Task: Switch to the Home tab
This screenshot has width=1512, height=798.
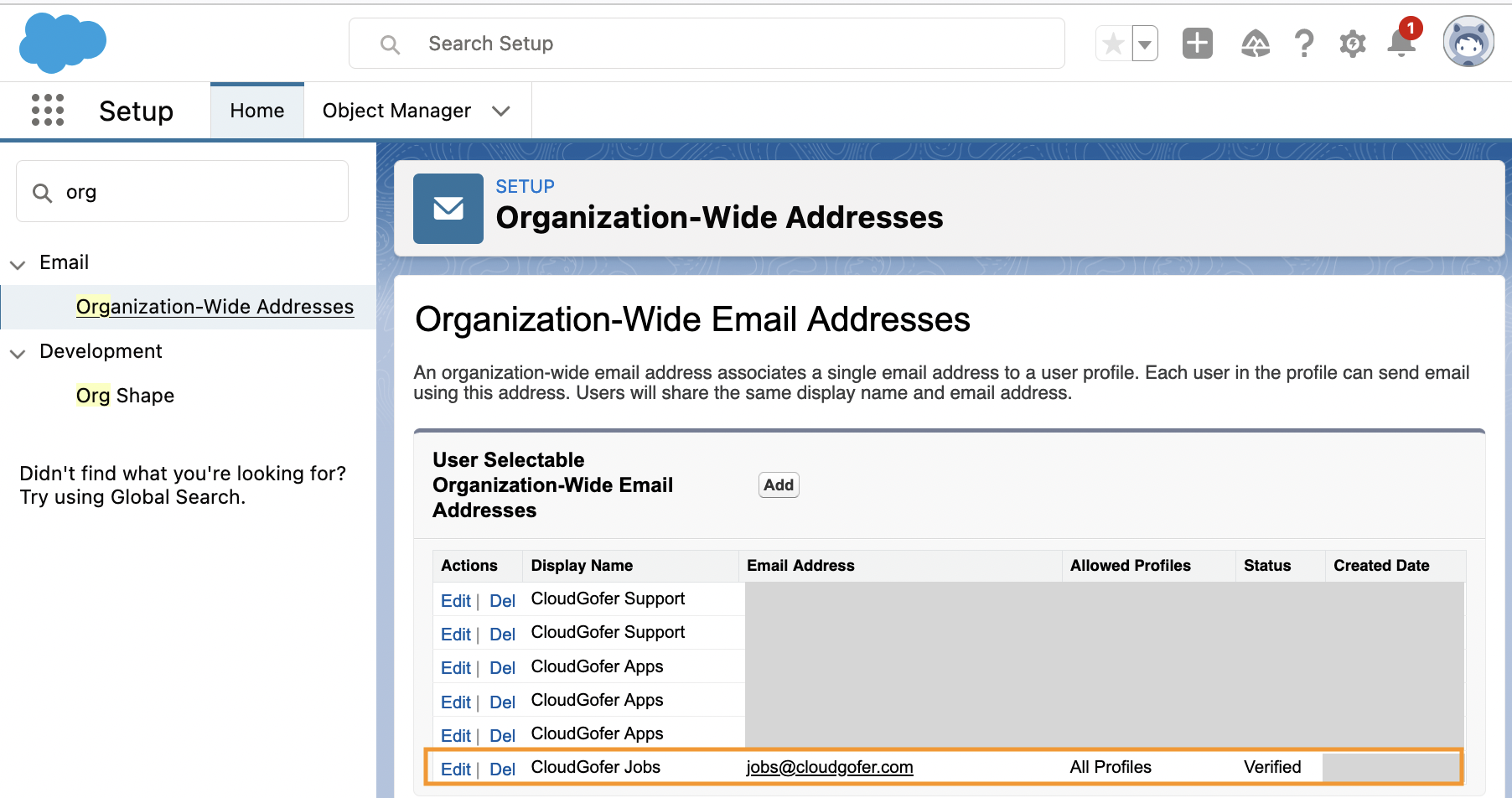Action: click(x=257, y=111)
